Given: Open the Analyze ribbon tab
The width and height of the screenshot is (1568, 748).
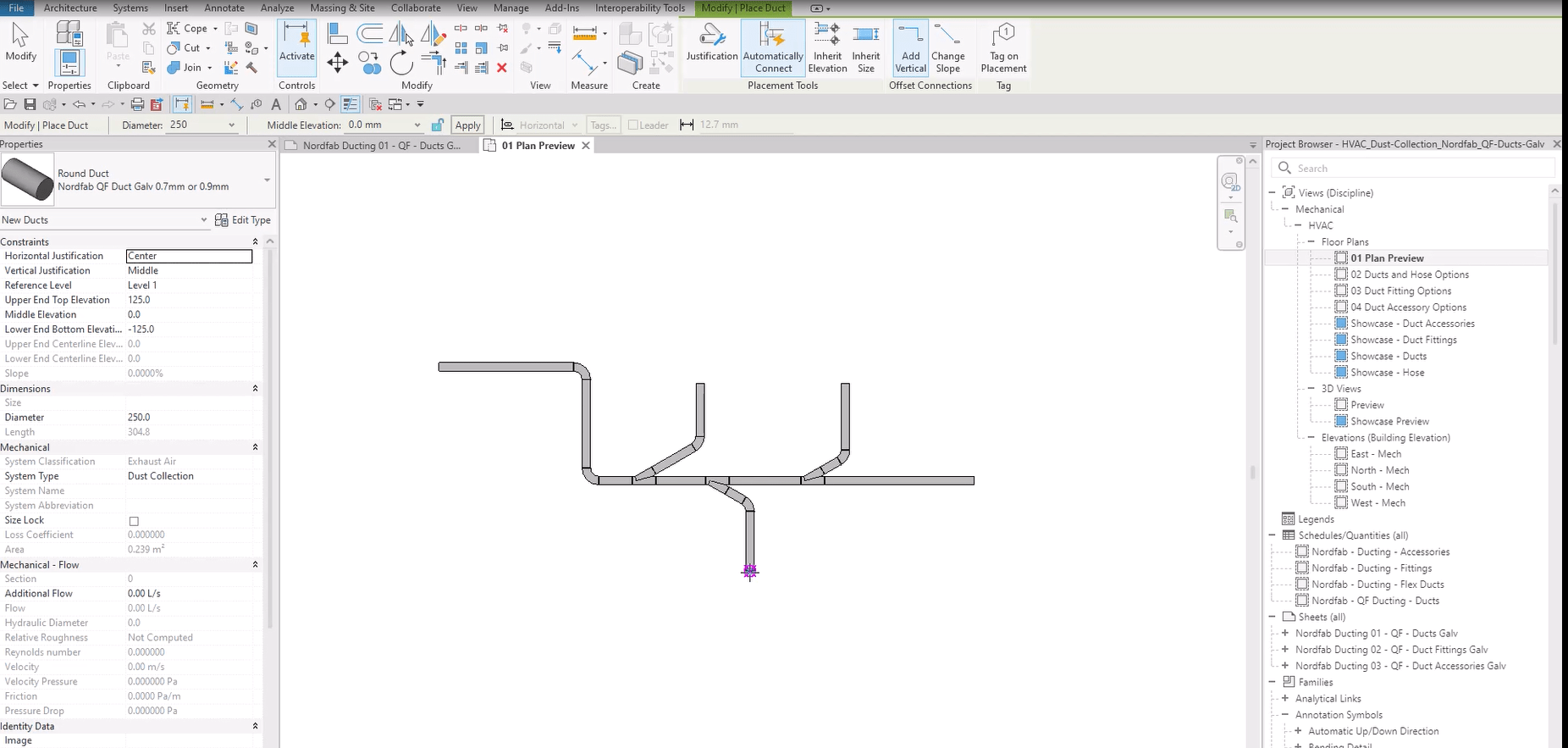Looking at the screenshot, I should pyautogui.click(x=277, y=8).
